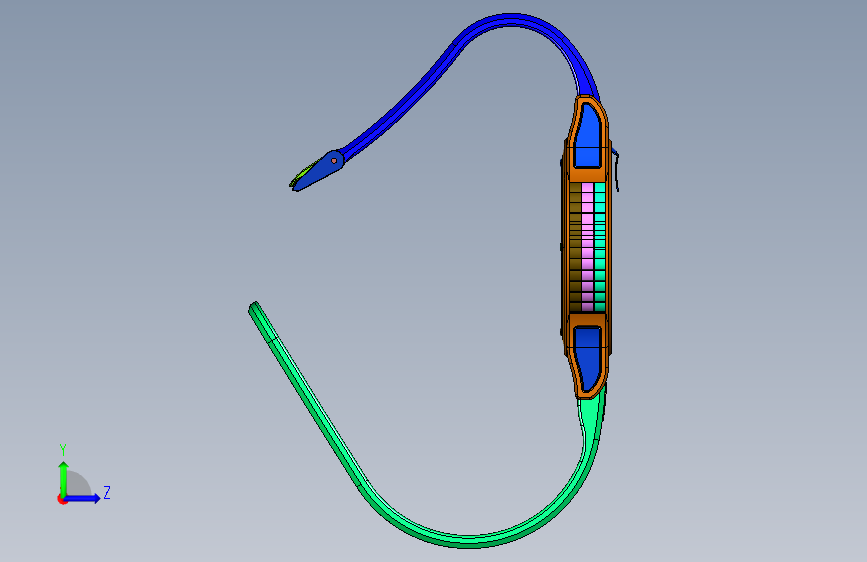Select the pink segmented column inside the case
Image resolution: width=867 pixels, height=562 pixels.
tap(587, 247)
